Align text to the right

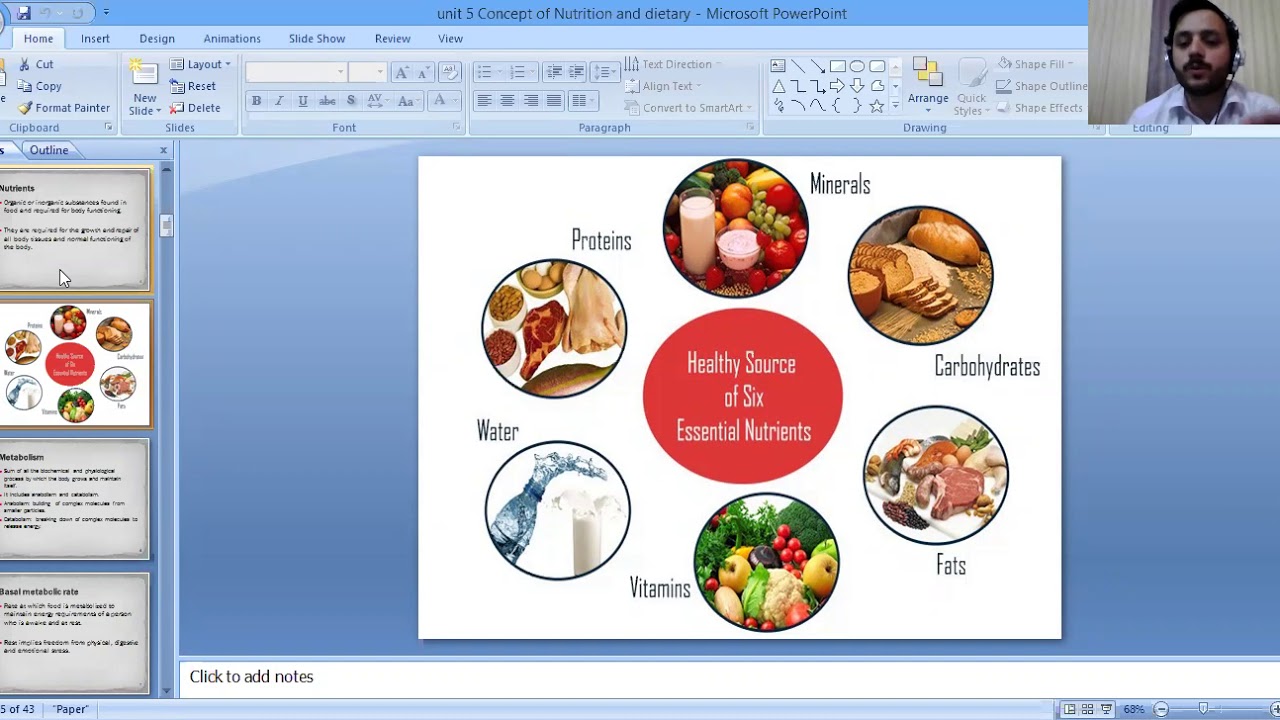(x=530, y=101)
